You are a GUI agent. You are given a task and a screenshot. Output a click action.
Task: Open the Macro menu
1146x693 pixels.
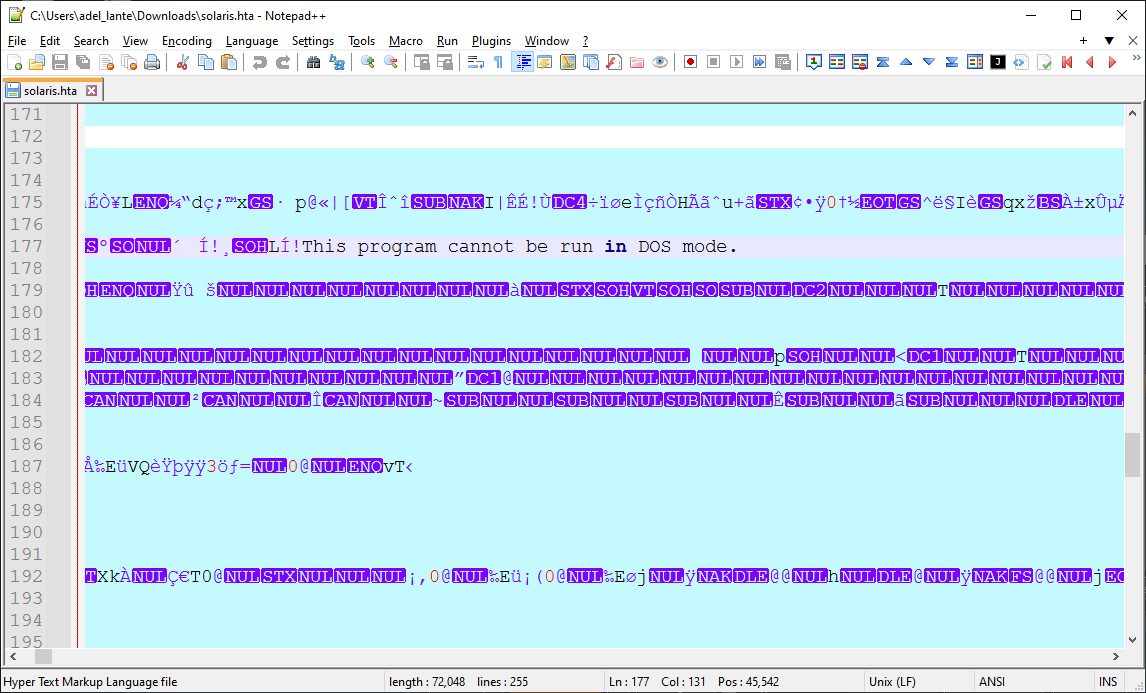[x=405, y=41]
